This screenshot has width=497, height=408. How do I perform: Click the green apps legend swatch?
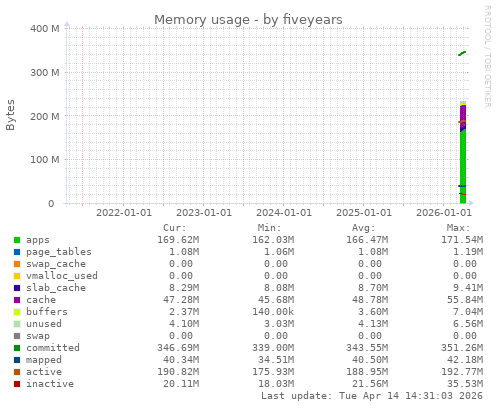[17, 240]
